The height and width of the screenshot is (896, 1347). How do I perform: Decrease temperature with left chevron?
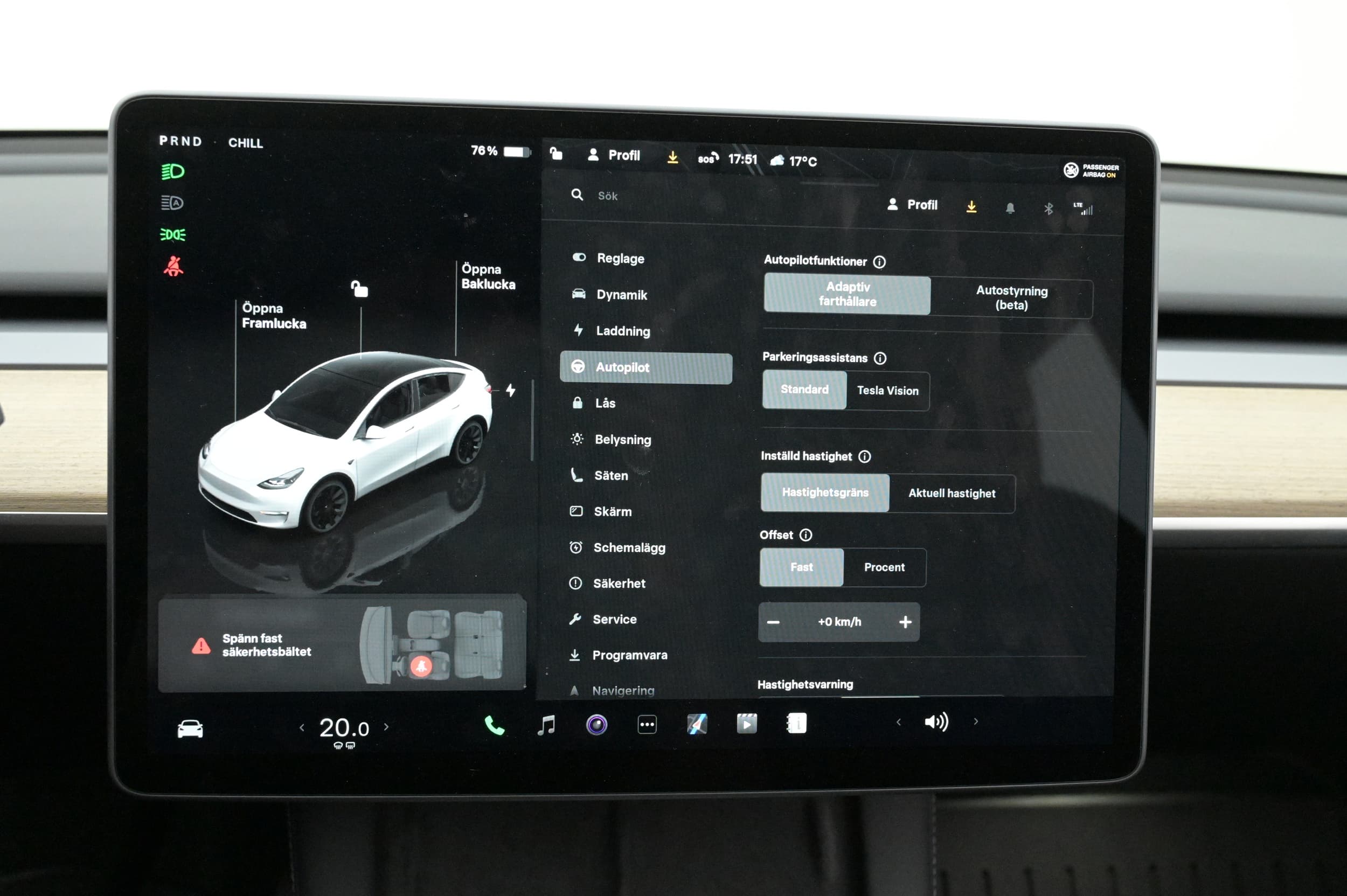click(302, 727)
